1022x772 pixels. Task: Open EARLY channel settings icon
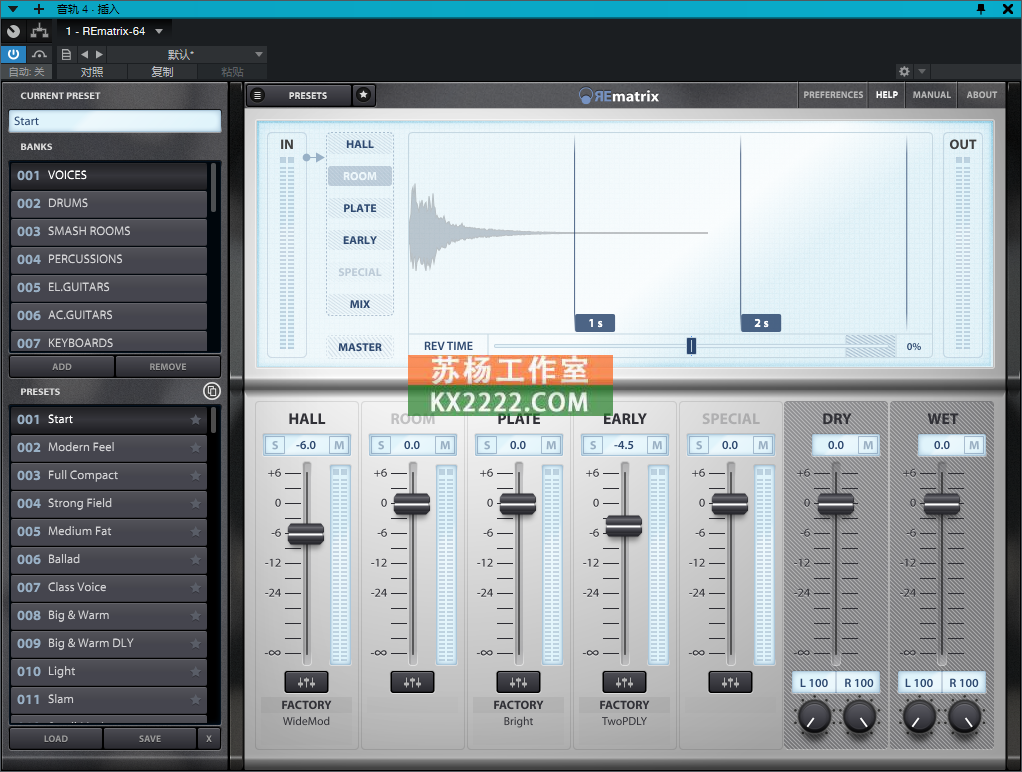tap(624, 682)
